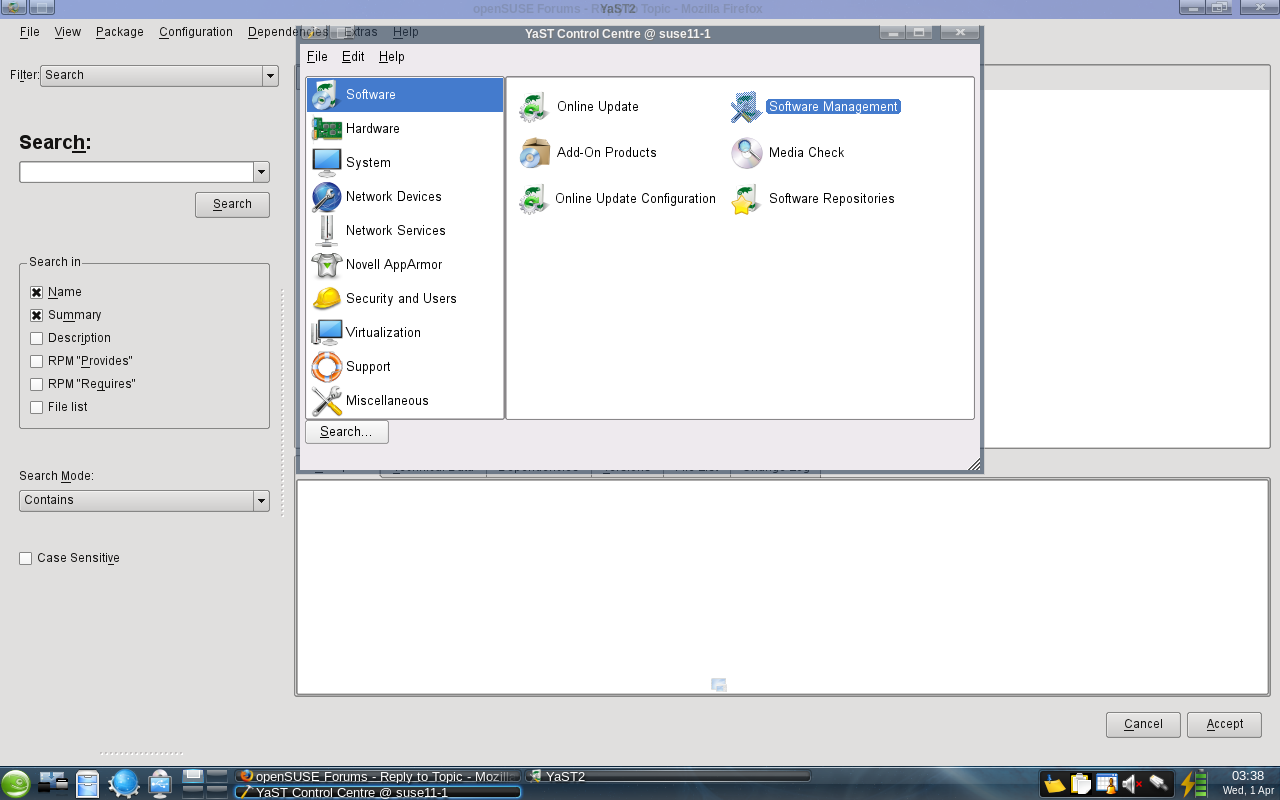Select Security and Users helmet icon
Image resolution: width=1280 pixels, height=800 pixels.
point(326,298)
